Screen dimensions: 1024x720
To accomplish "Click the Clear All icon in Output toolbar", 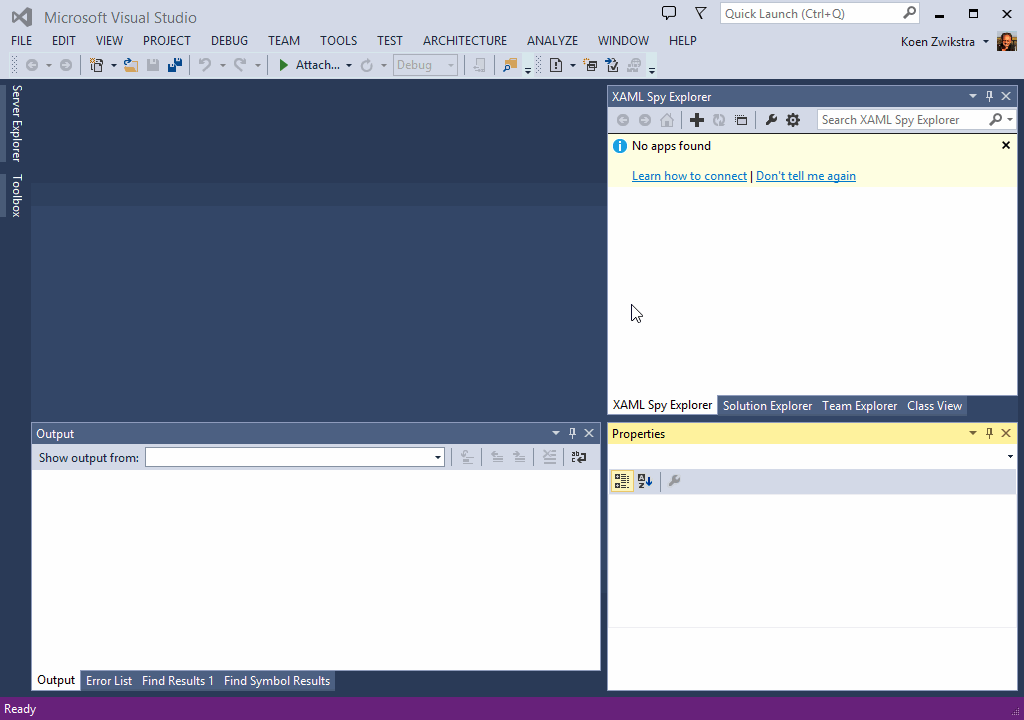I will (x=549, y=457).
